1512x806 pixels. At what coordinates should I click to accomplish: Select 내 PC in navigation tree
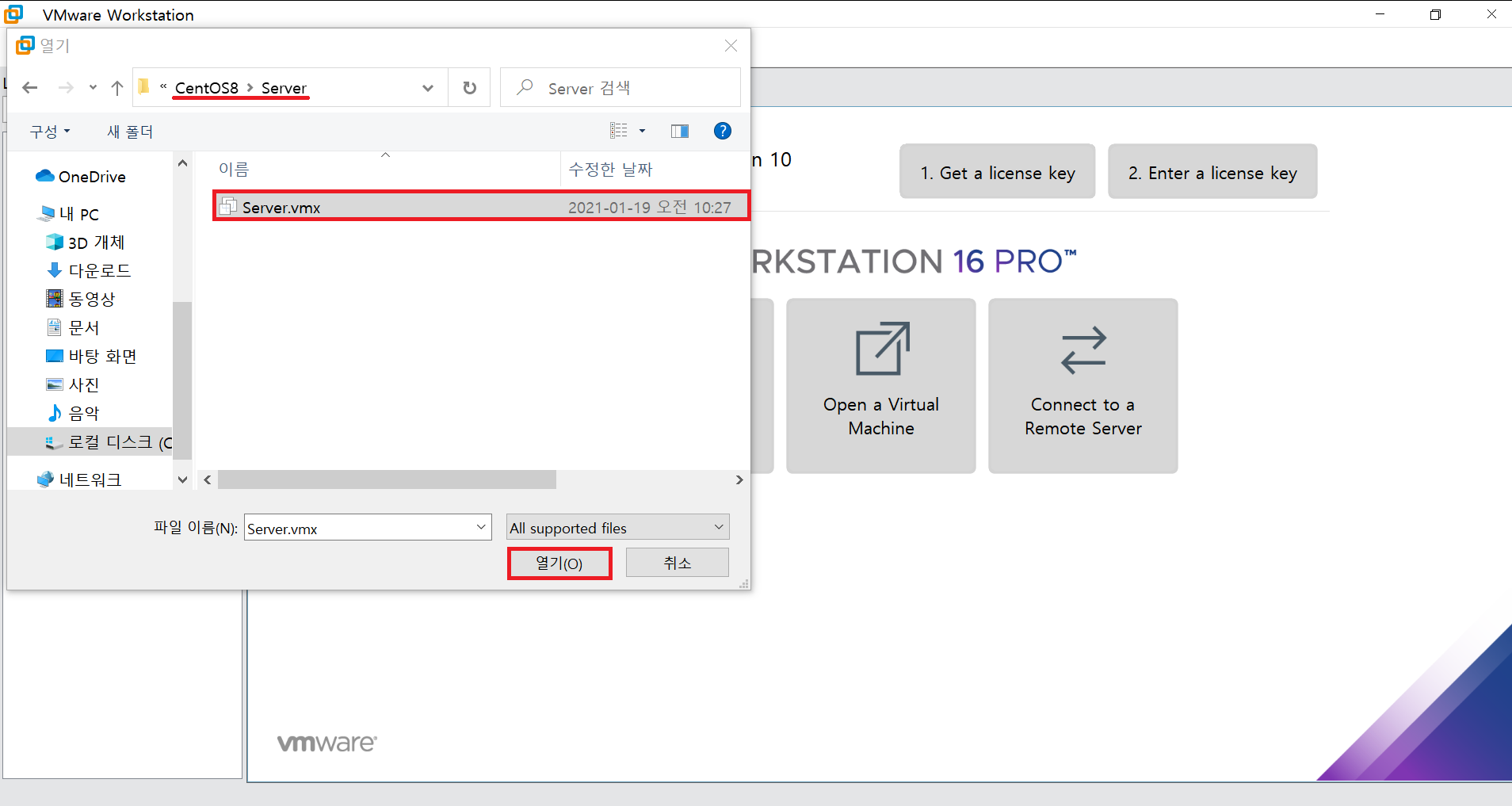pyautogui.click(x=69, y=214)
